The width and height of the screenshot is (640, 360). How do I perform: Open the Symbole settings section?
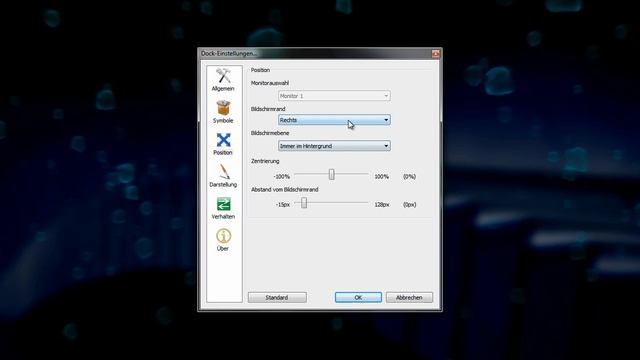[223, 112]
